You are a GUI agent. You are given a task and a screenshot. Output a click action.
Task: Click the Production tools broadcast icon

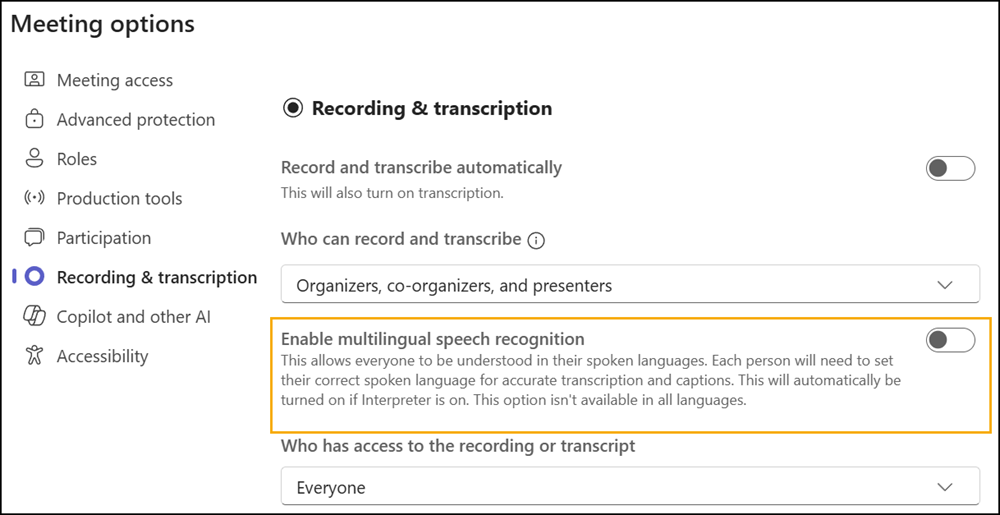(35, 198)
